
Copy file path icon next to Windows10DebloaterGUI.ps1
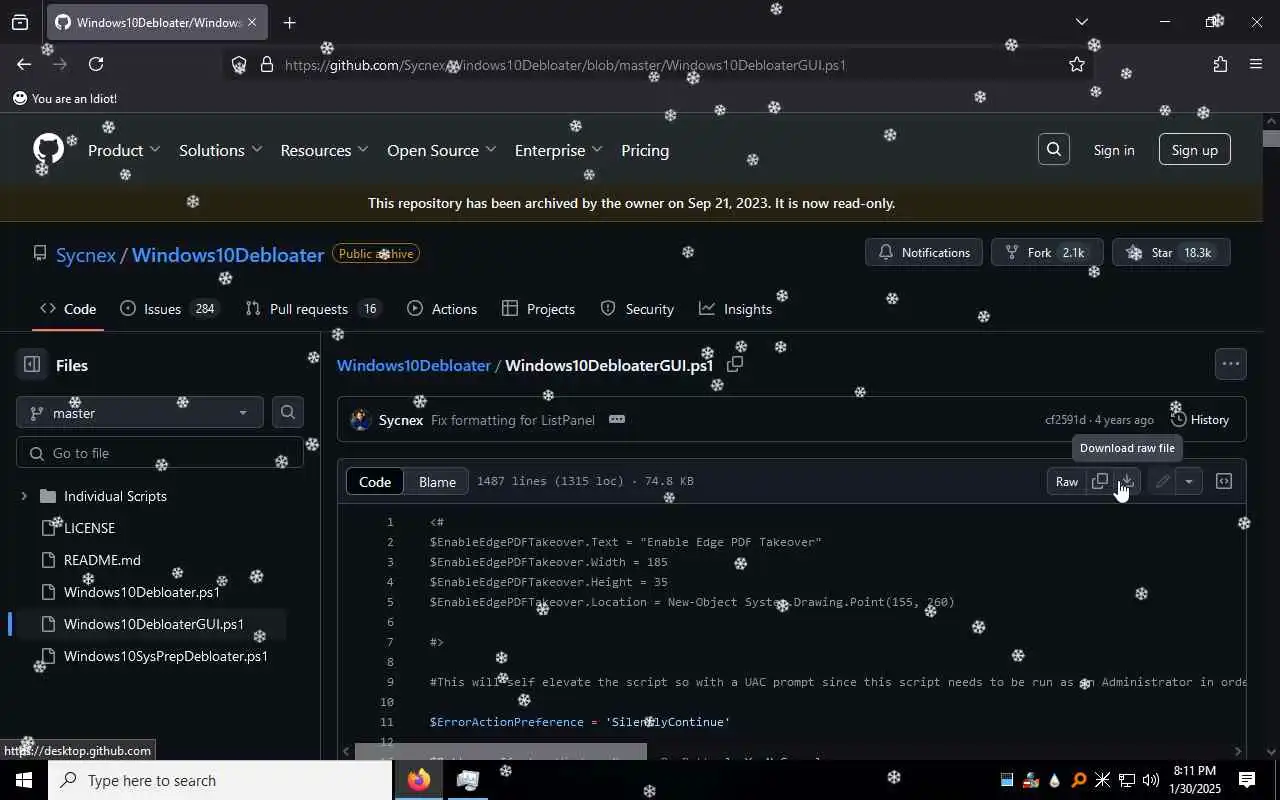(735, 365)
